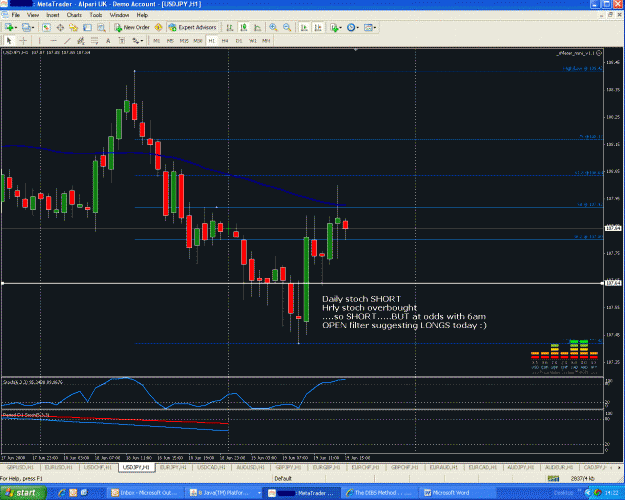Switch to M5 timeframe
625x500 pixels.
point(170,41)
